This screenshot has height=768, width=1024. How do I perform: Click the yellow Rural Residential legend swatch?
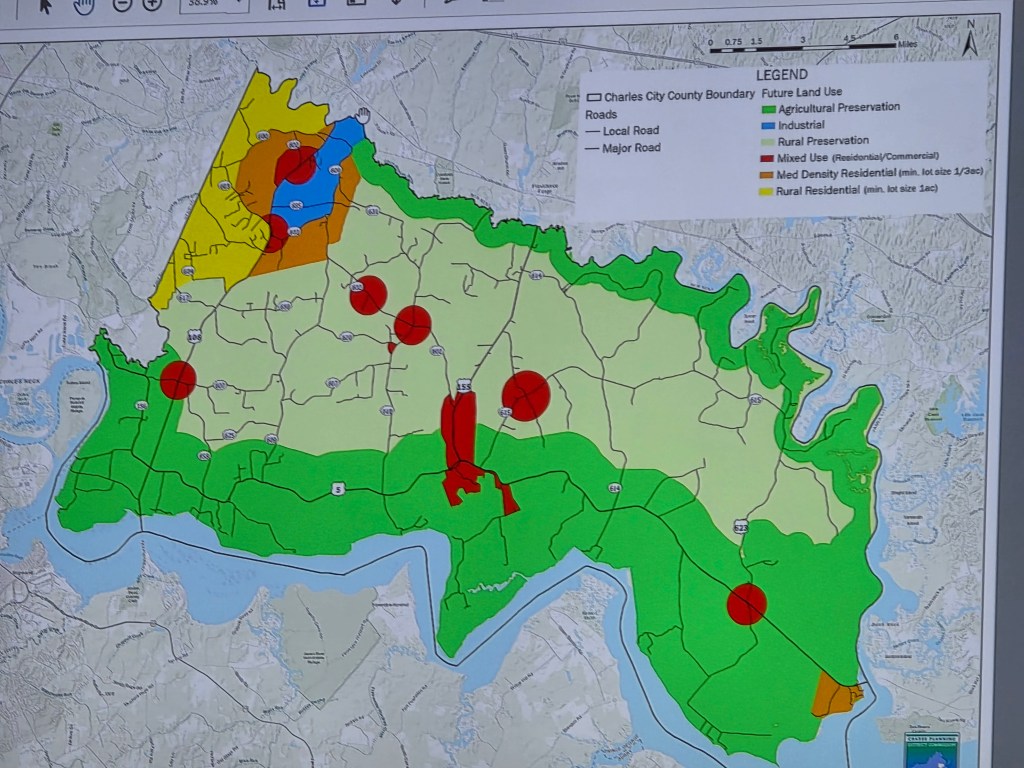769,190
